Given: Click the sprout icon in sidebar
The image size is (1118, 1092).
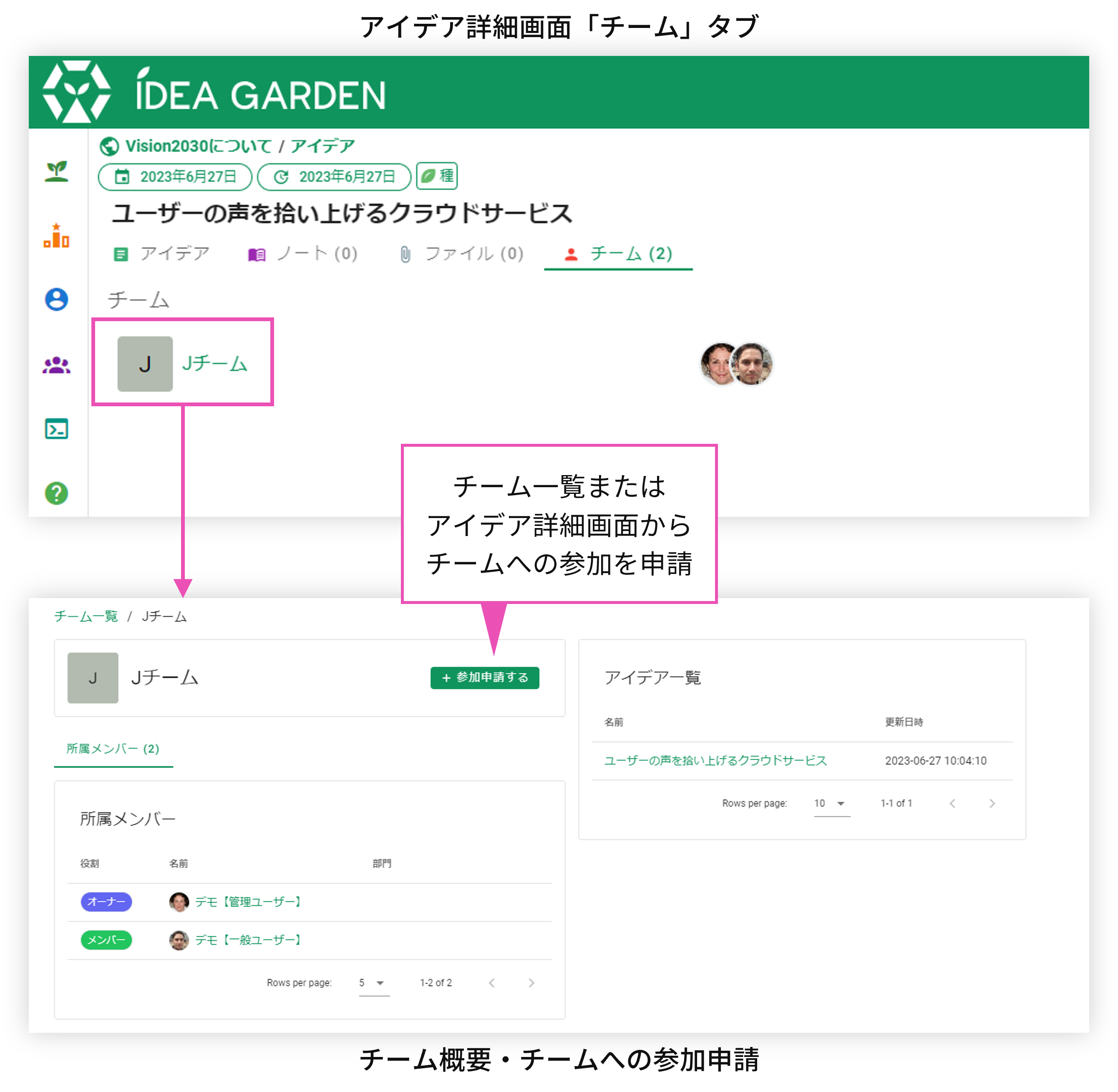Looking at the screenshot, I should click(56, 171).
